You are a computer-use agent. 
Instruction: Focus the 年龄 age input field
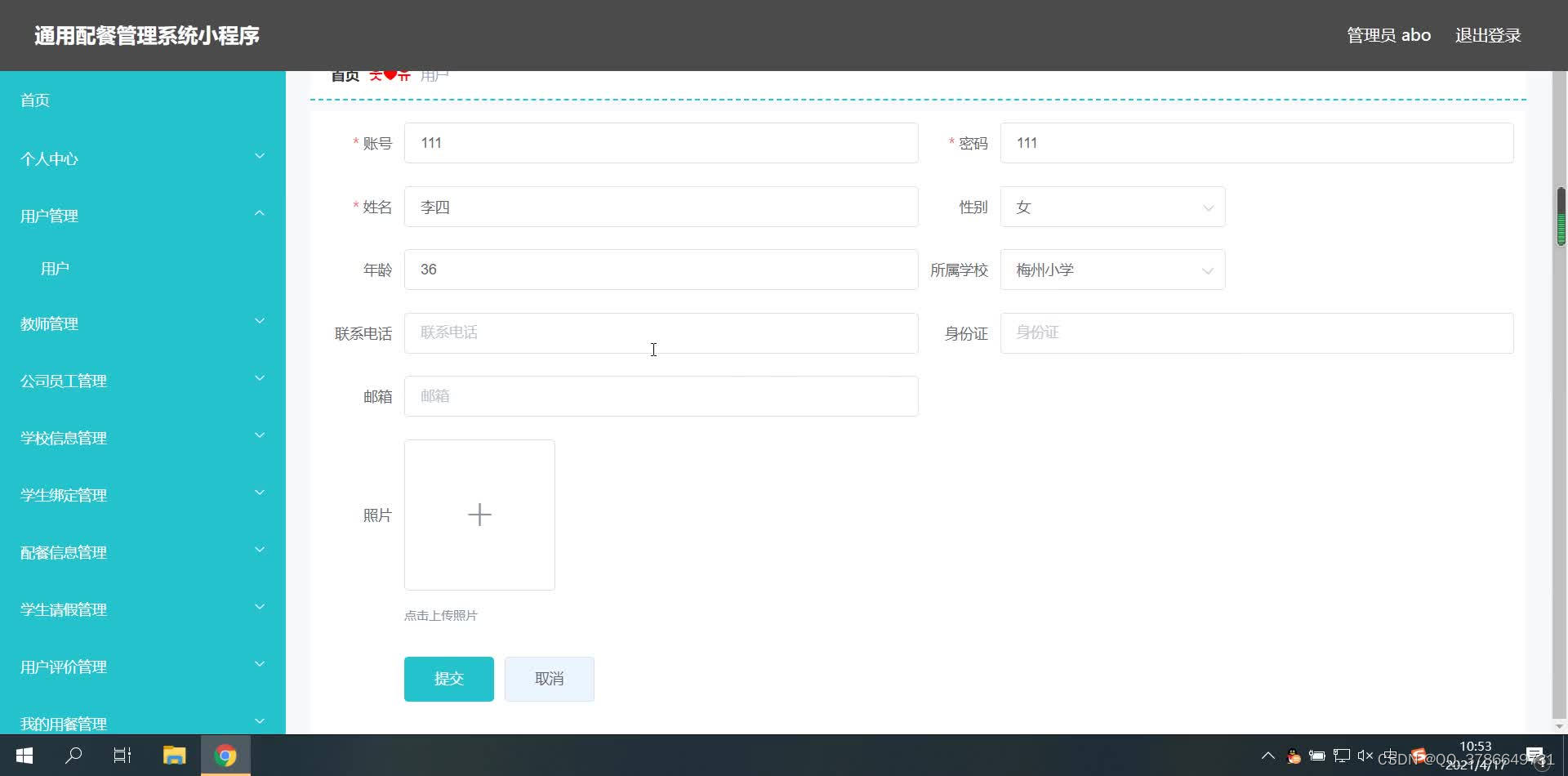click(x=661, y=270)
